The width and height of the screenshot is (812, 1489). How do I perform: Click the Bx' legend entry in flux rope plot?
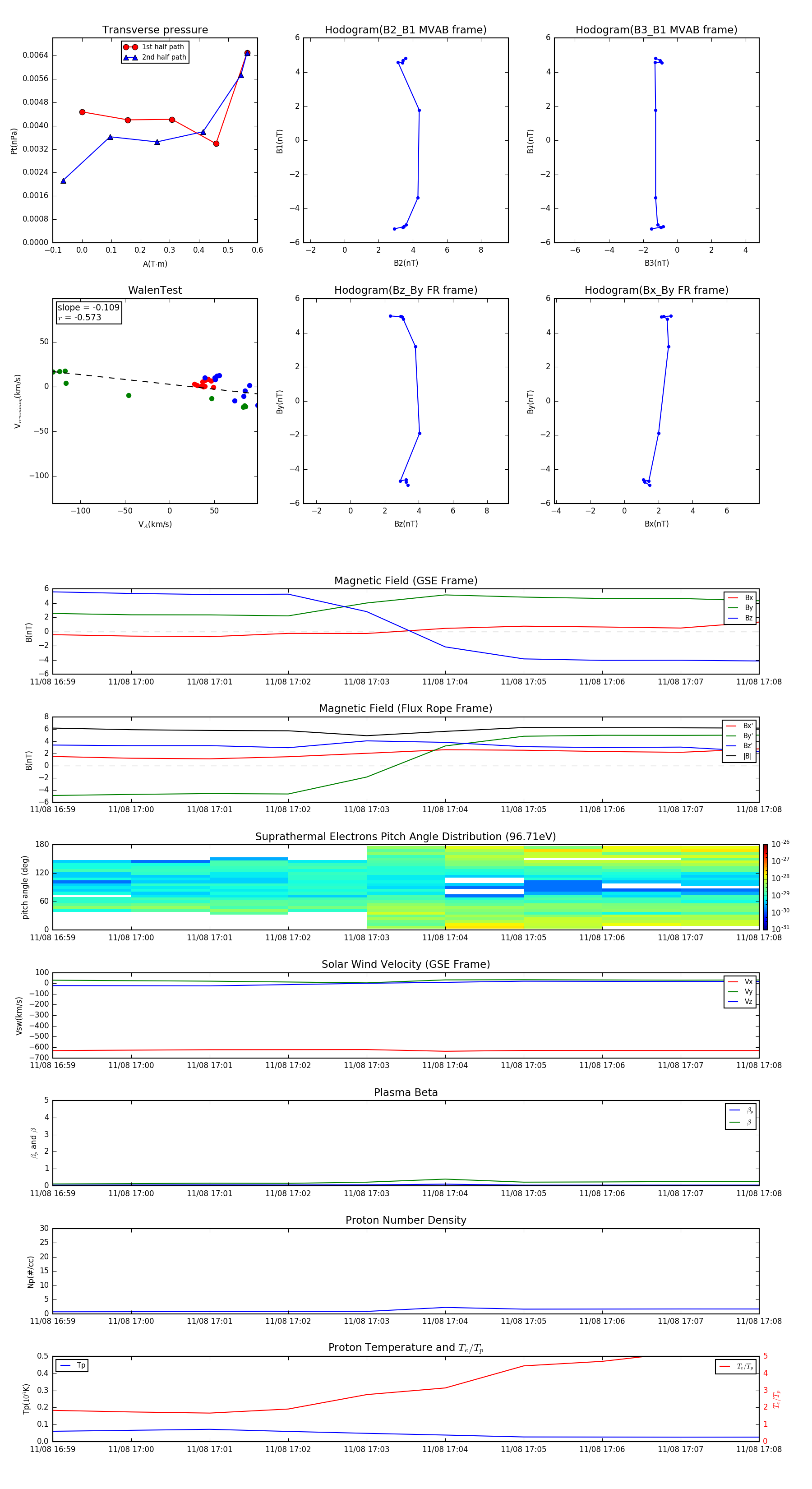740,726
